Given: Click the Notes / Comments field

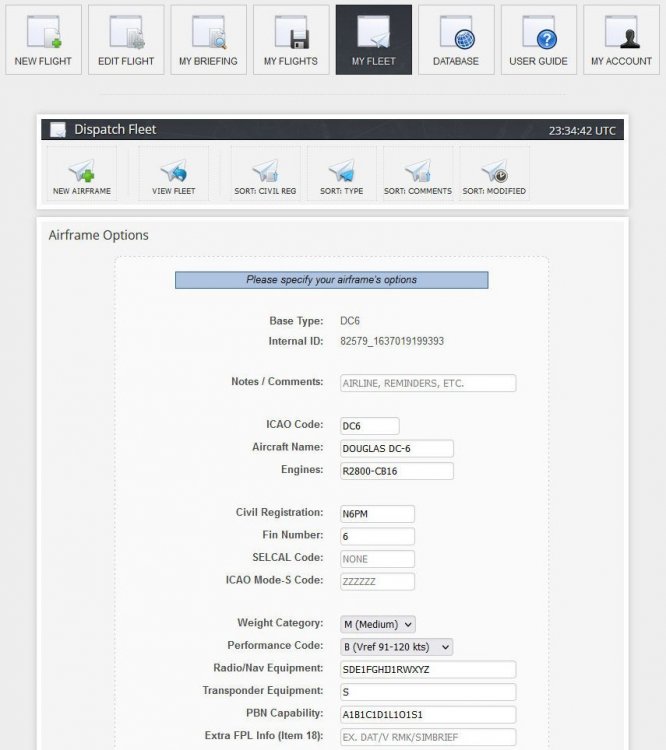Looking at the screenshot, I should 427,383.
